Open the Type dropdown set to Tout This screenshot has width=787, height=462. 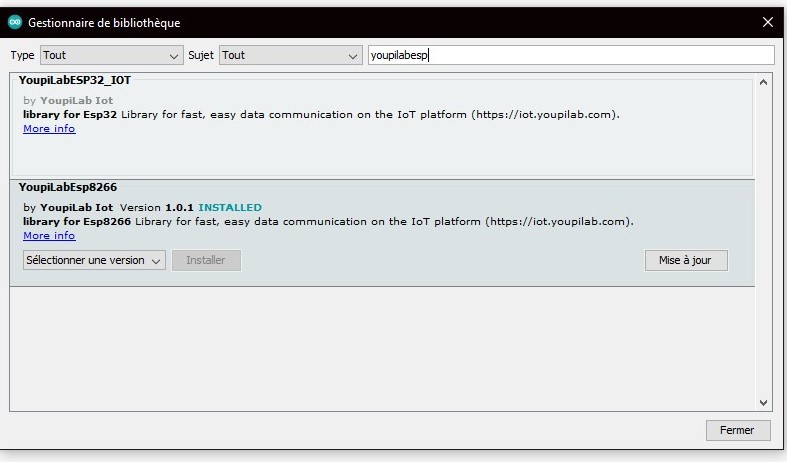pyautogui.click(x=111, y=55)
